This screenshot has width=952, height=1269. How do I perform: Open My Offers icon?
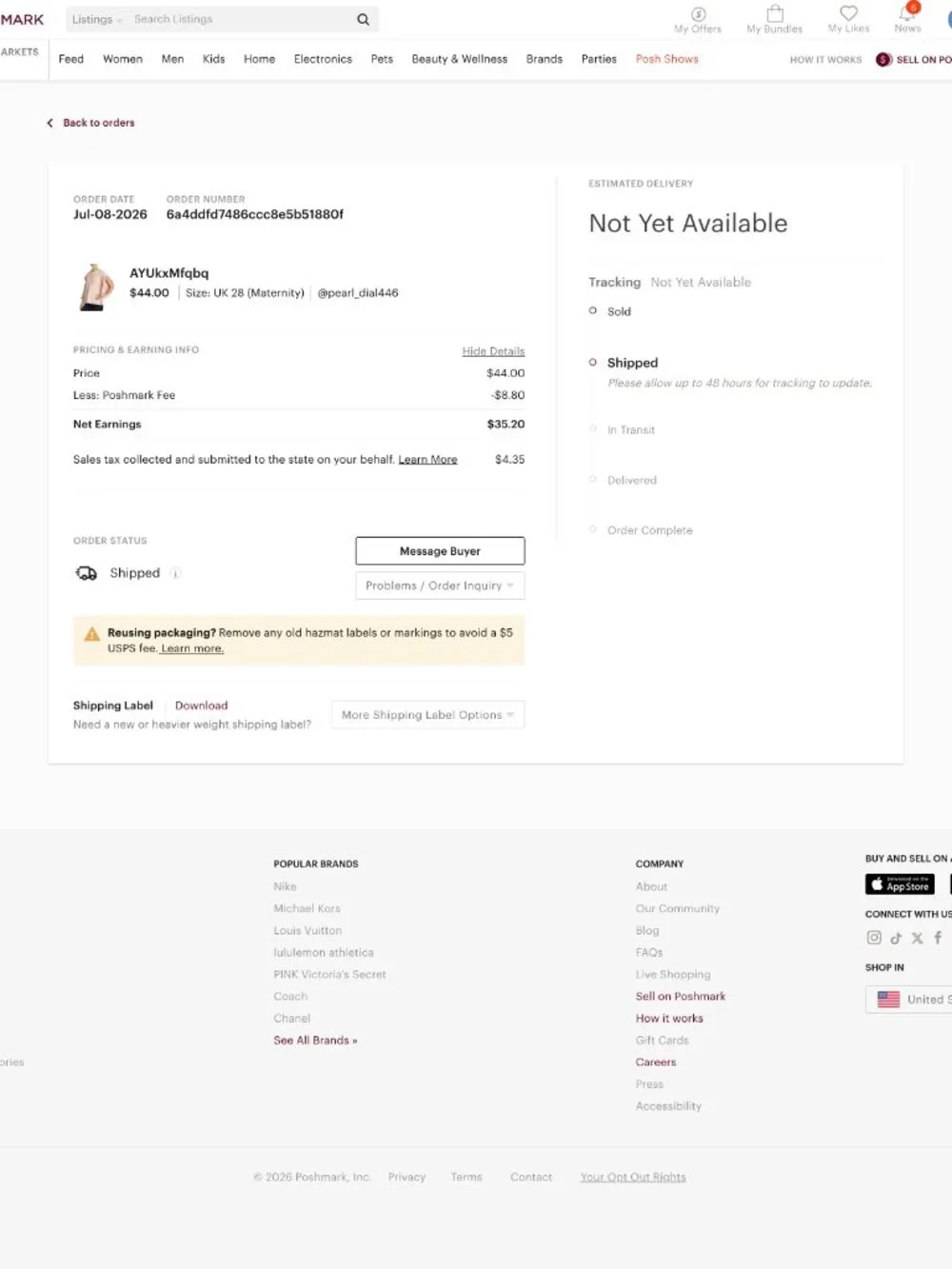click(x=698, y=14)
